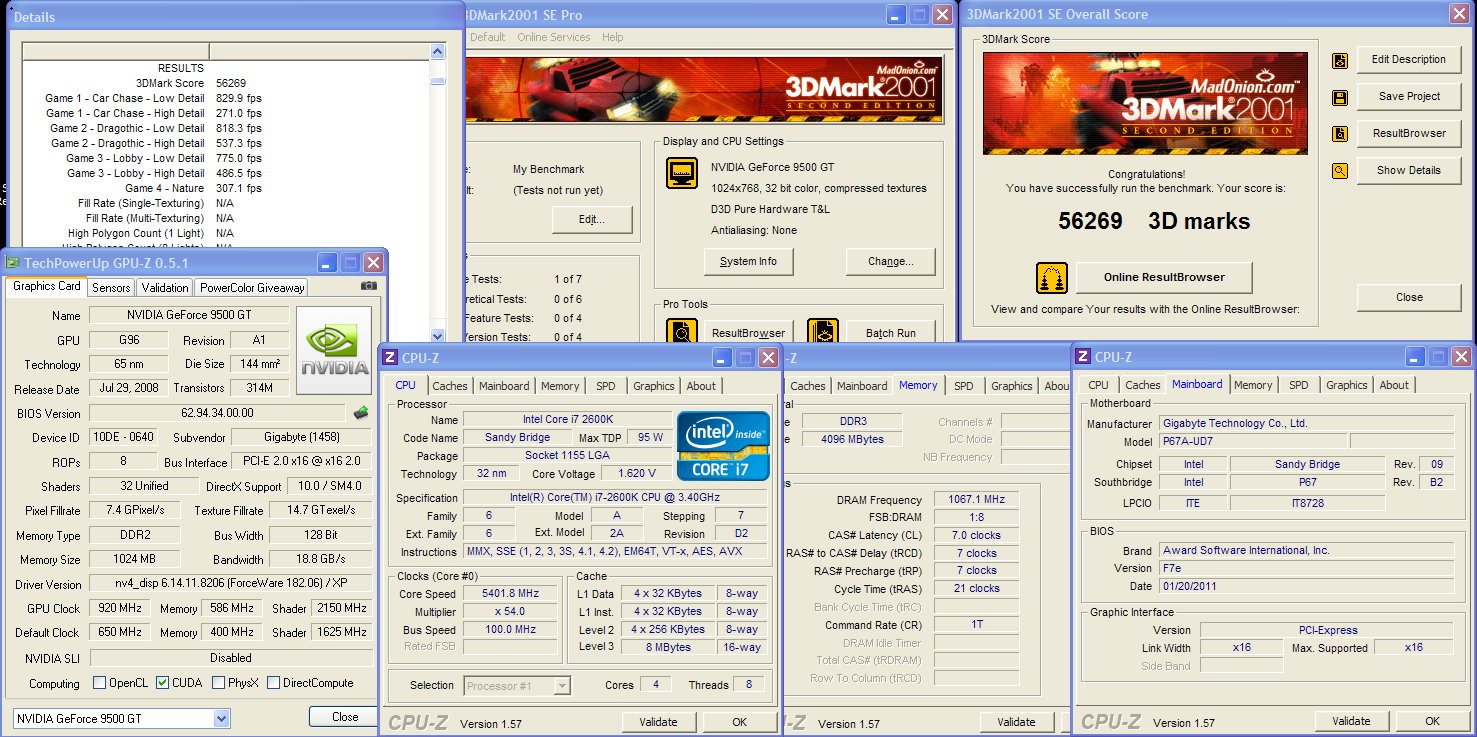Click 3DMark2001 banner in Overall Score window
The height and width of the screenshot is (737, 1477).
click(x=1145, y=103)
